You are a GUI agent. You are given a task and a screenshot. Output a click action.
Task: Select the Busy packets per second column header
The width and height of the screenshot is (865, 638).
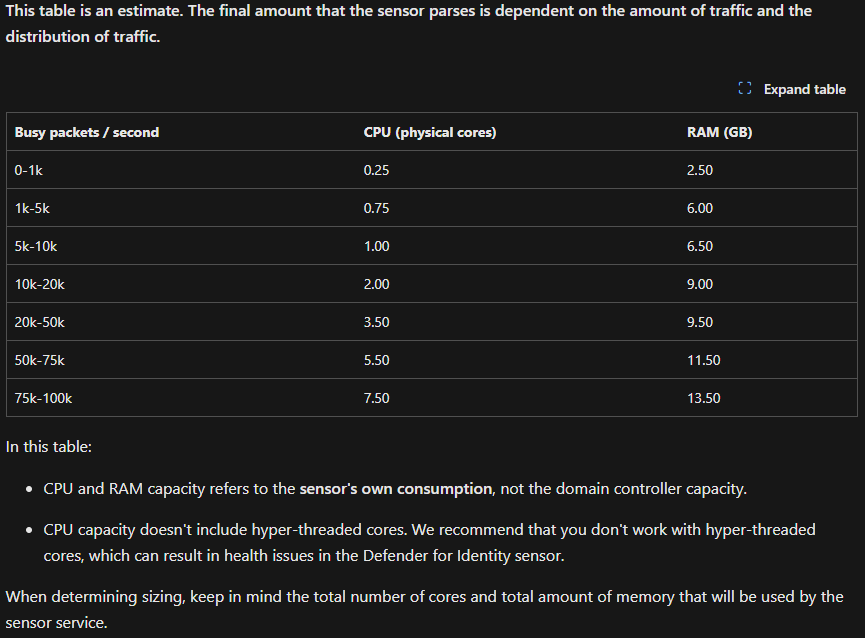(86, 131)
